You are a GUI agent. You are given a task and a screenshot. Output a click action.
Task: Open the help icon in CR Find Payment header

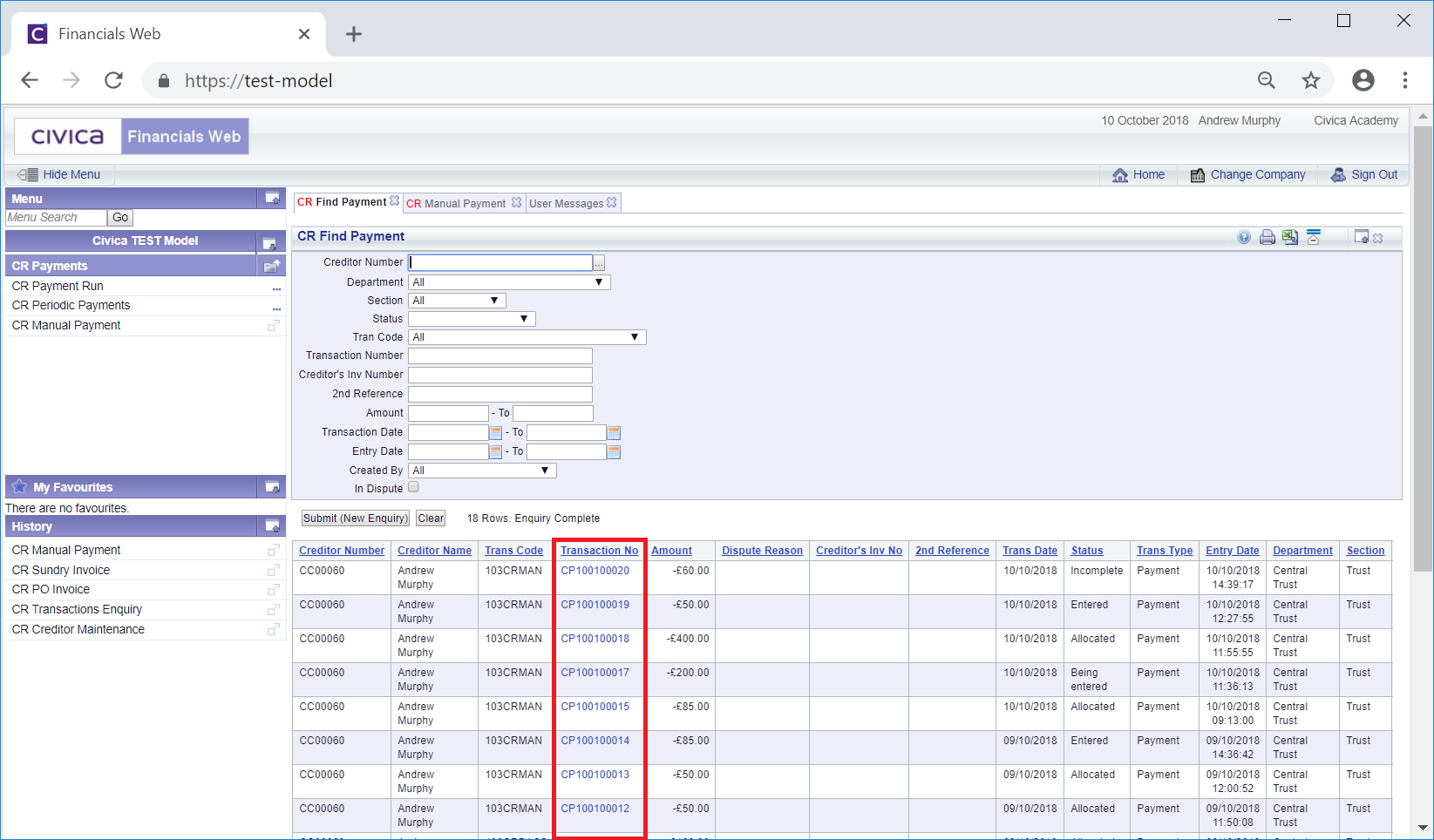[x=1244, y=237]
